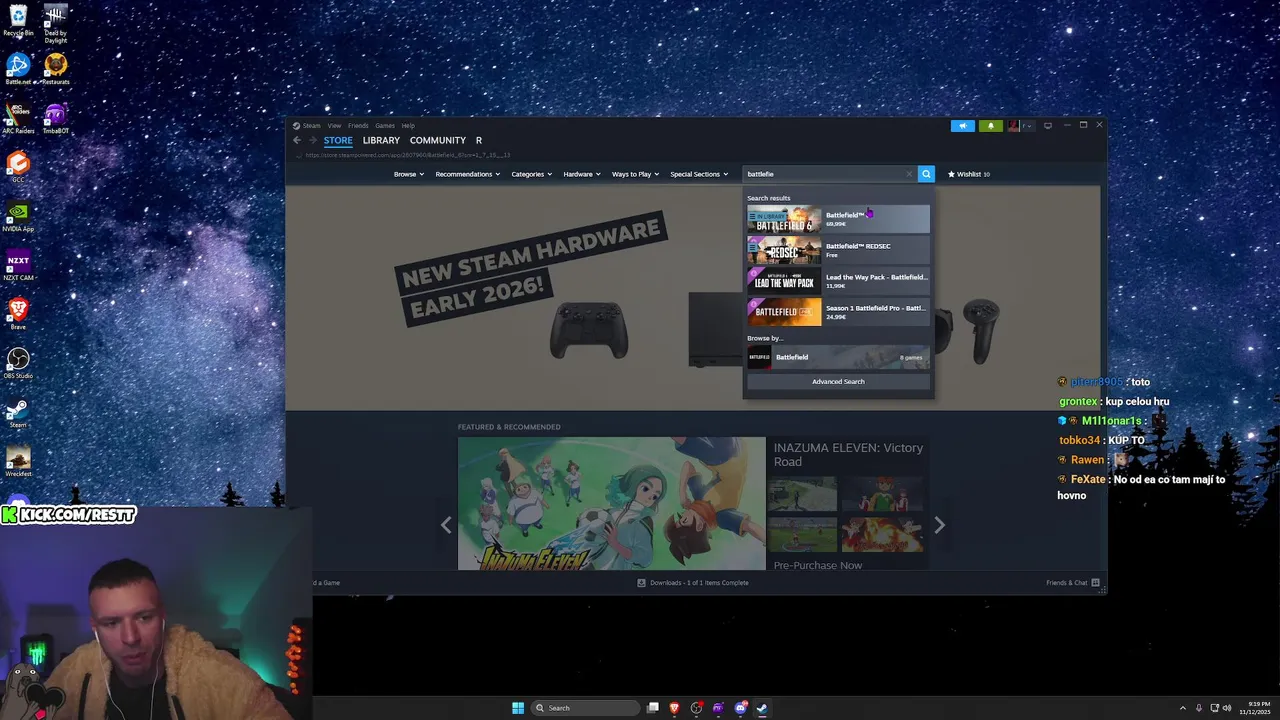
Task: Open the Help menu
Action: pos(408,126)
